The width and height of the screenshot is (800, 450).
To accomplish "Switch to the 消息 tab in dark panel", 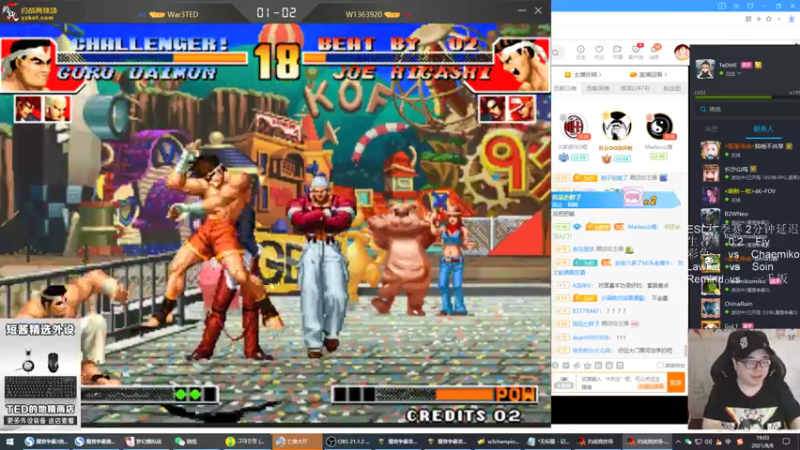I will [711, 129].
